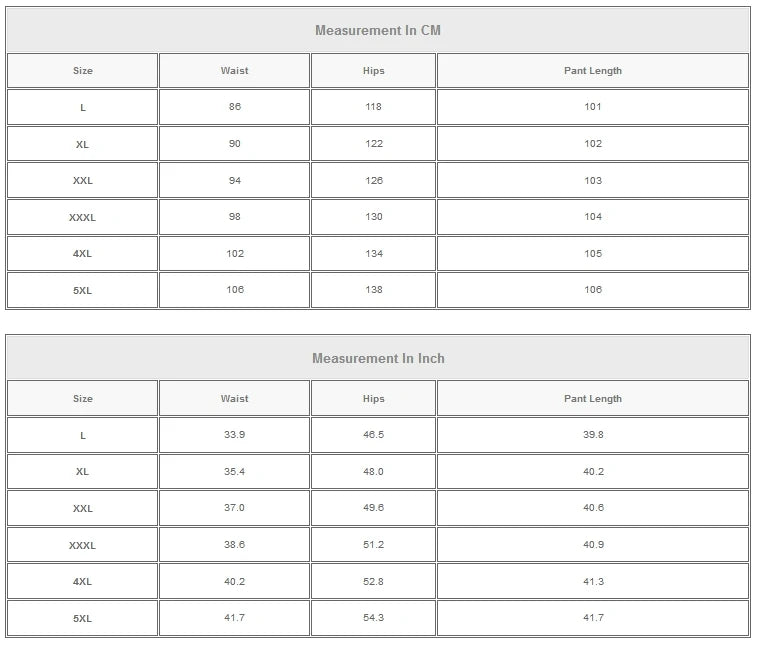This screenshot has width=758, height=649.
Task: Click the "Measurement In Inch" table title
Action: pos(378,359)
